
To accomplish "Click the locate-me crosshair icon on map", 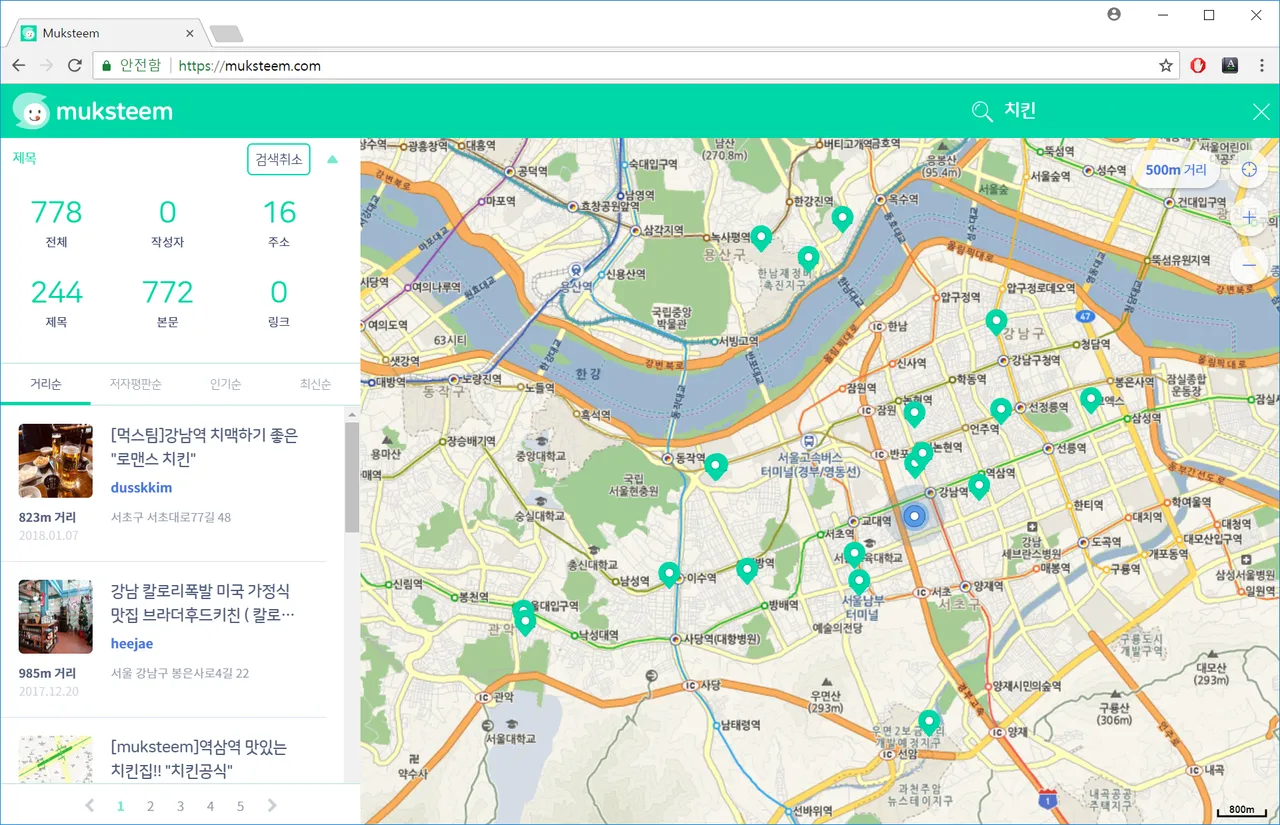I will pyautogui.click(x=1249, y=169).
